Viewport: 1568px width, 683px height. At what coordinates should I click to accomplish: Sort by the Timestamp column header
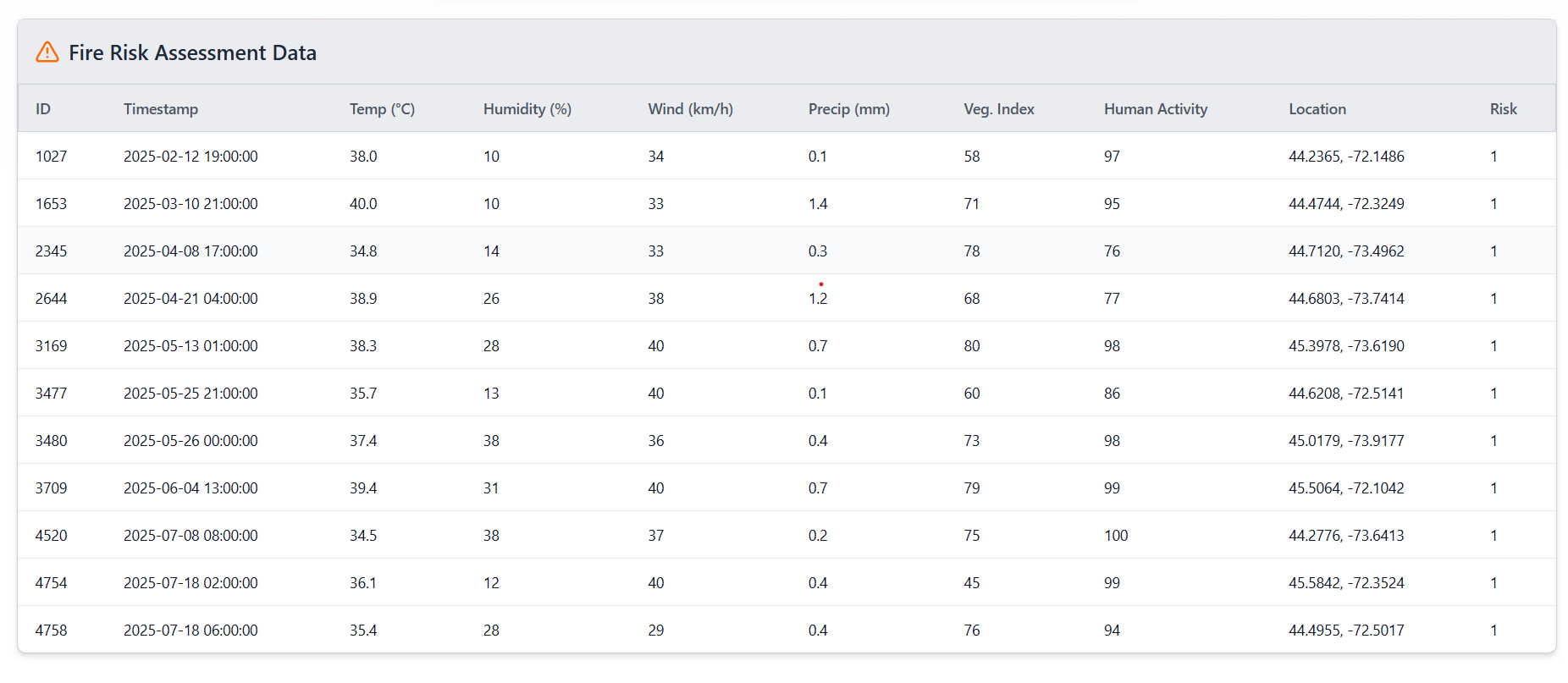pos(161,109)
